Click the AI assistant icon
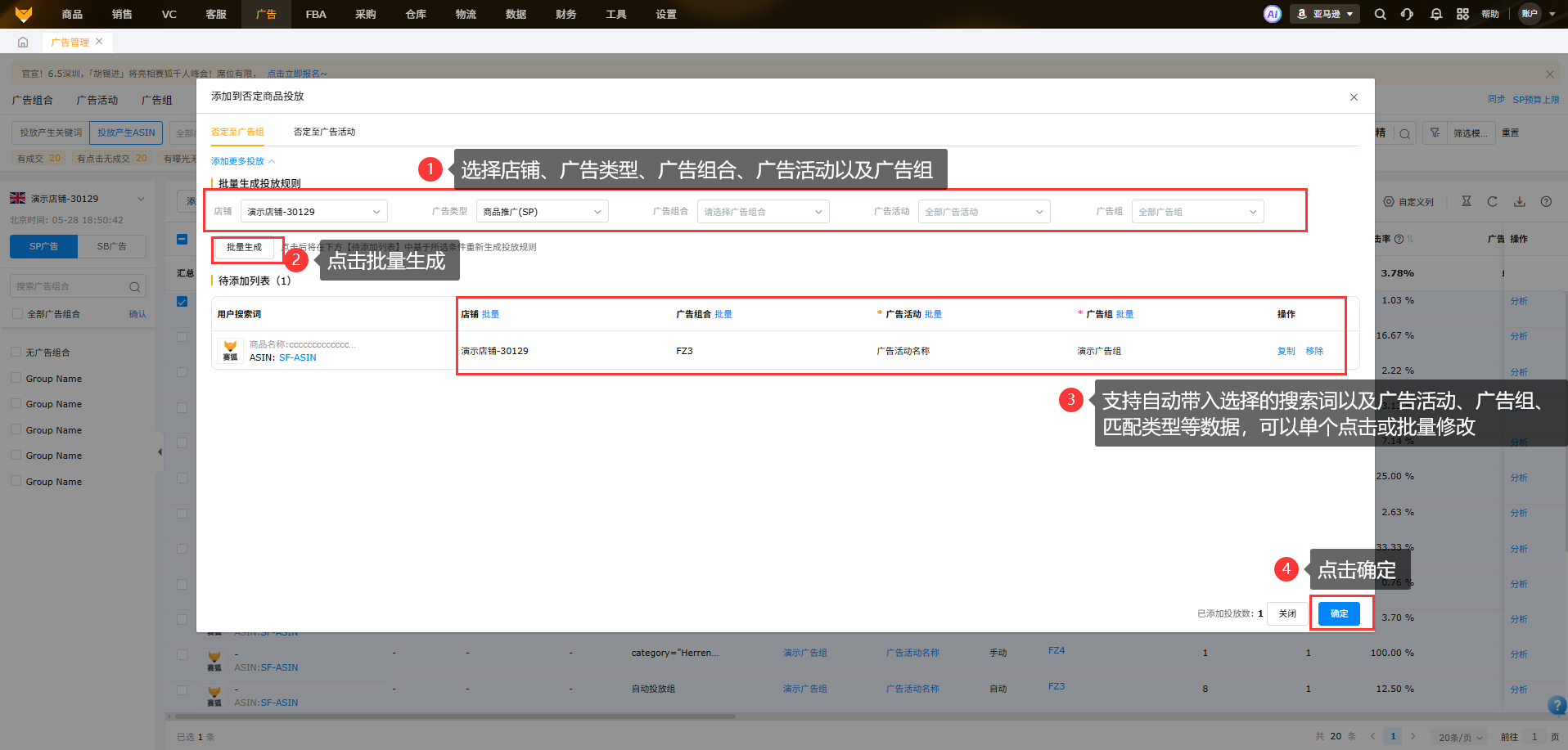The height and width of the screenshot is (750, 1568). [1272, 14]
